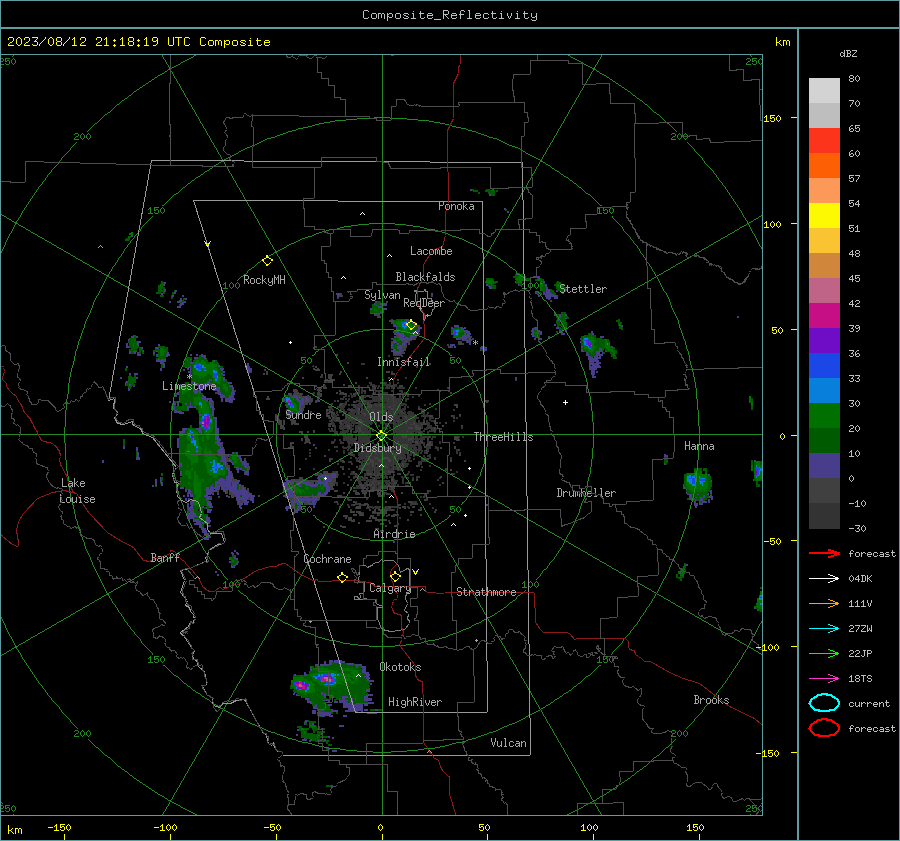900x841 pixels.
Task: Click the Drumheller city label
Action: pyautogui.click(x=586, y=493)
